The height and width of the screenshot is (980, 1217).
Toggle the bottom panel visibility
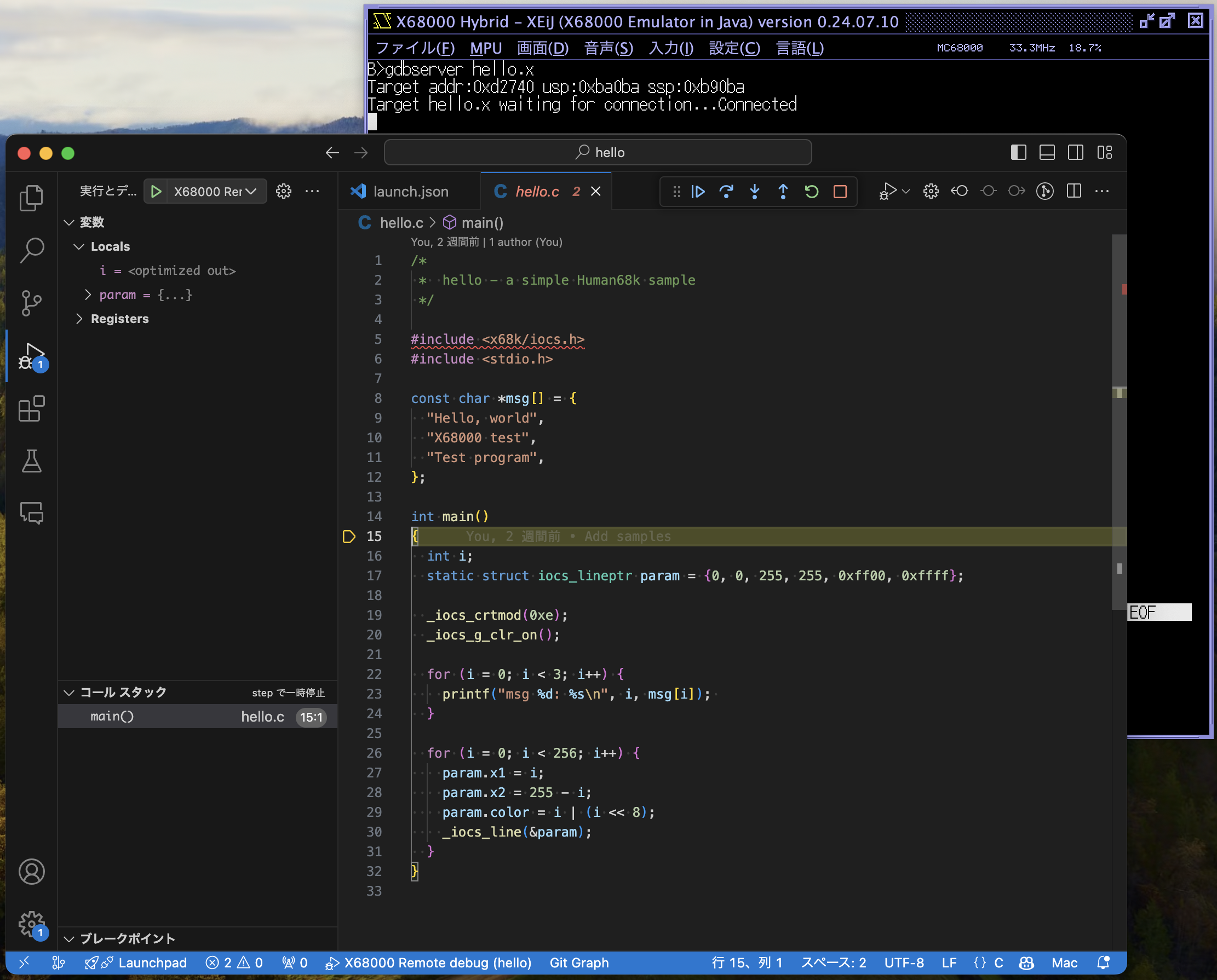pyautogui.click(x=1047, y=152)
